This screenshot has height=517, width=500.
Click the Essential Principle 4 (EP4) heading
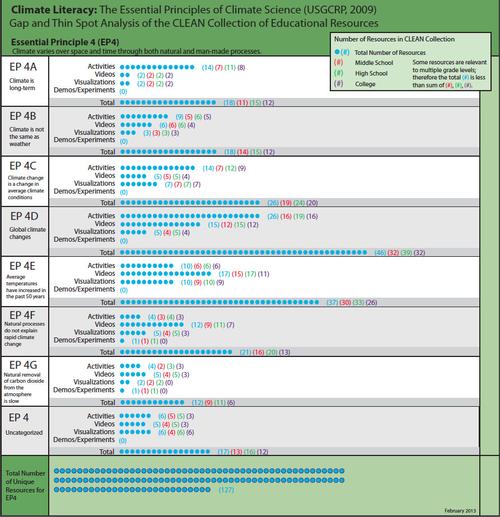click(65, 42)
